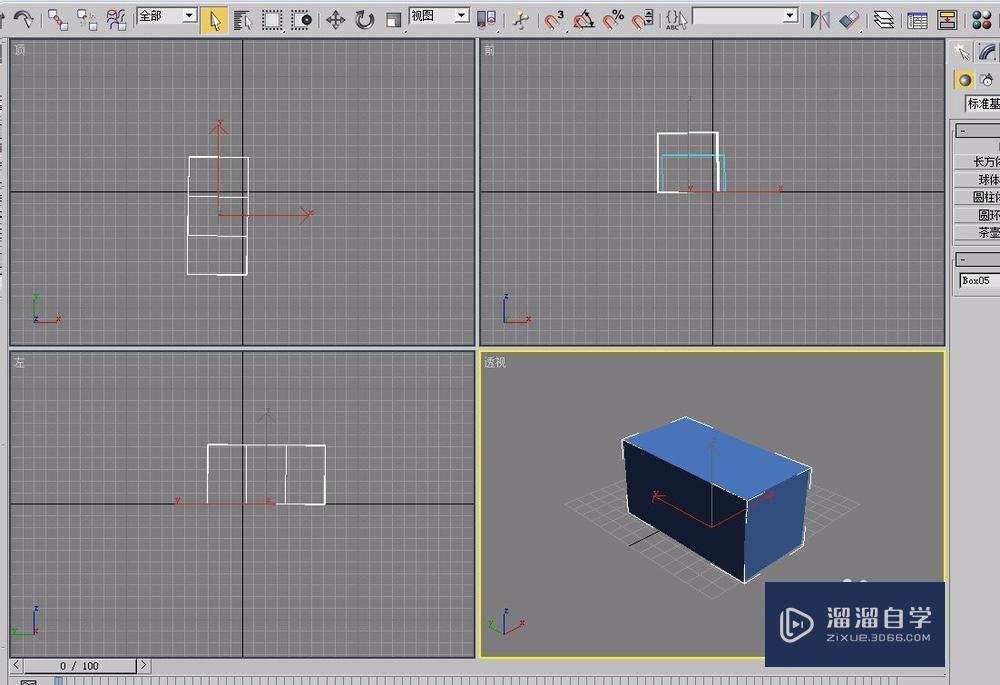The height and width of the screenshot is (685, 1000).
Task: Open the Layer Manager stack icon
Action: point(883,19)
